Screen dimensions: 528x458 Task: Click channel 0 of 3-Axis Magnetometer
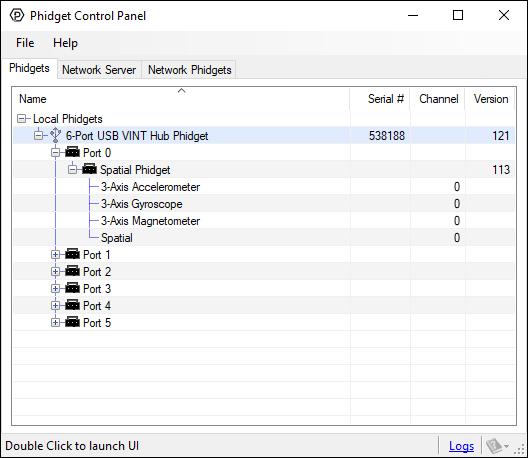click(x=457, y=221)
